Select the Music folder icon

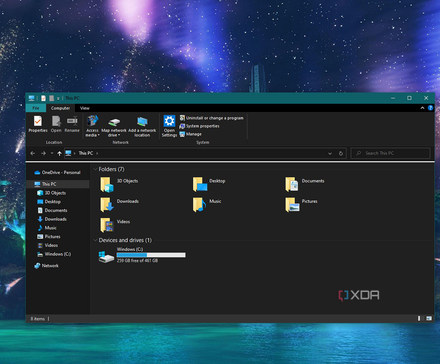click(200, 204)
